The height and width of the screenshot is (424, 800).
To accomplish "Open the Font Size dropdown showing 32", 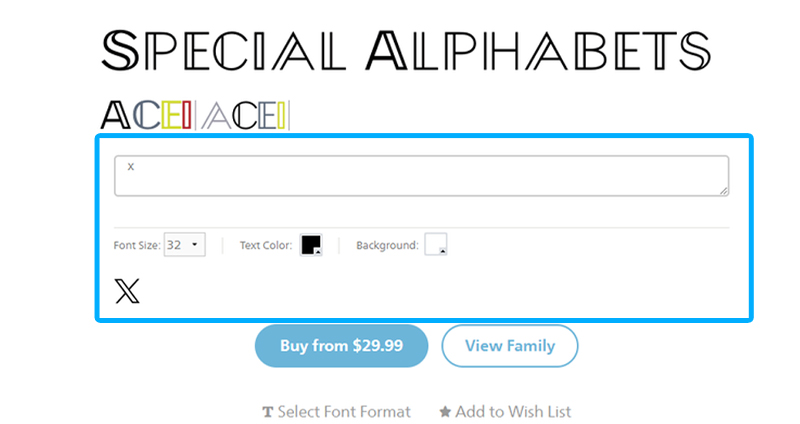I will 185,245.
